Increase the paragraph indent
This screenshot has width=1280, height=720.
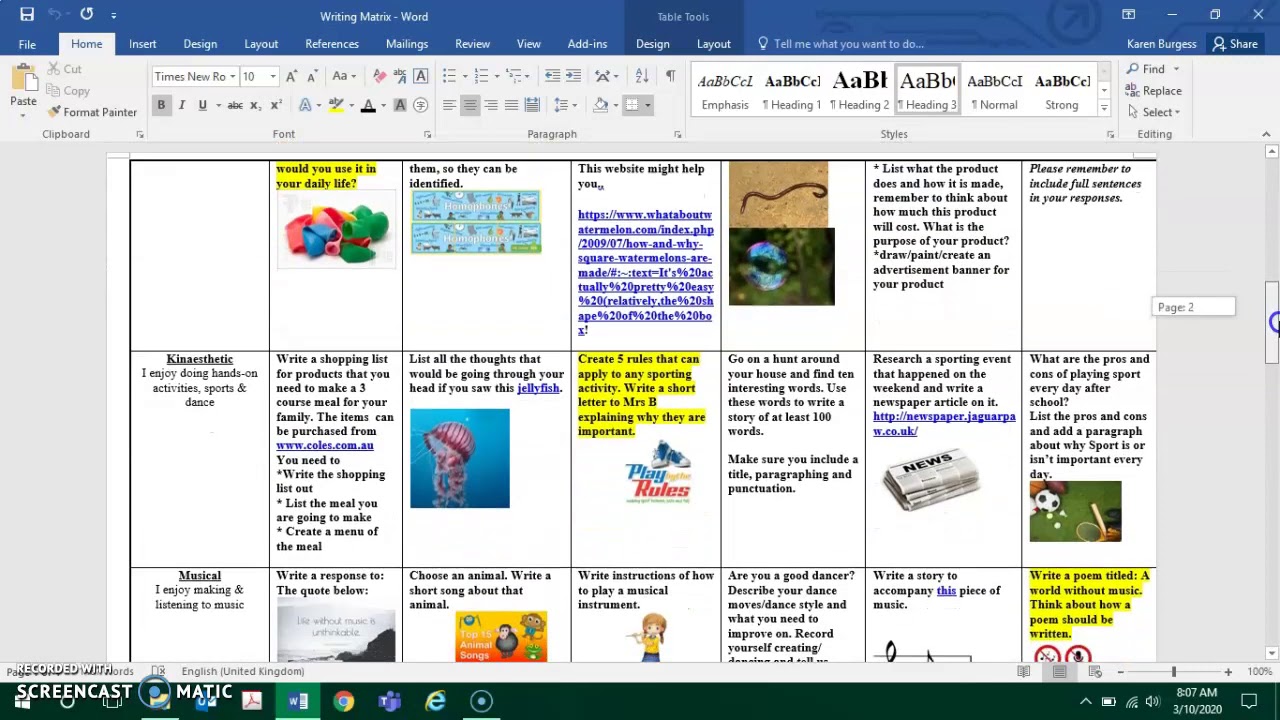click(573, 76)
